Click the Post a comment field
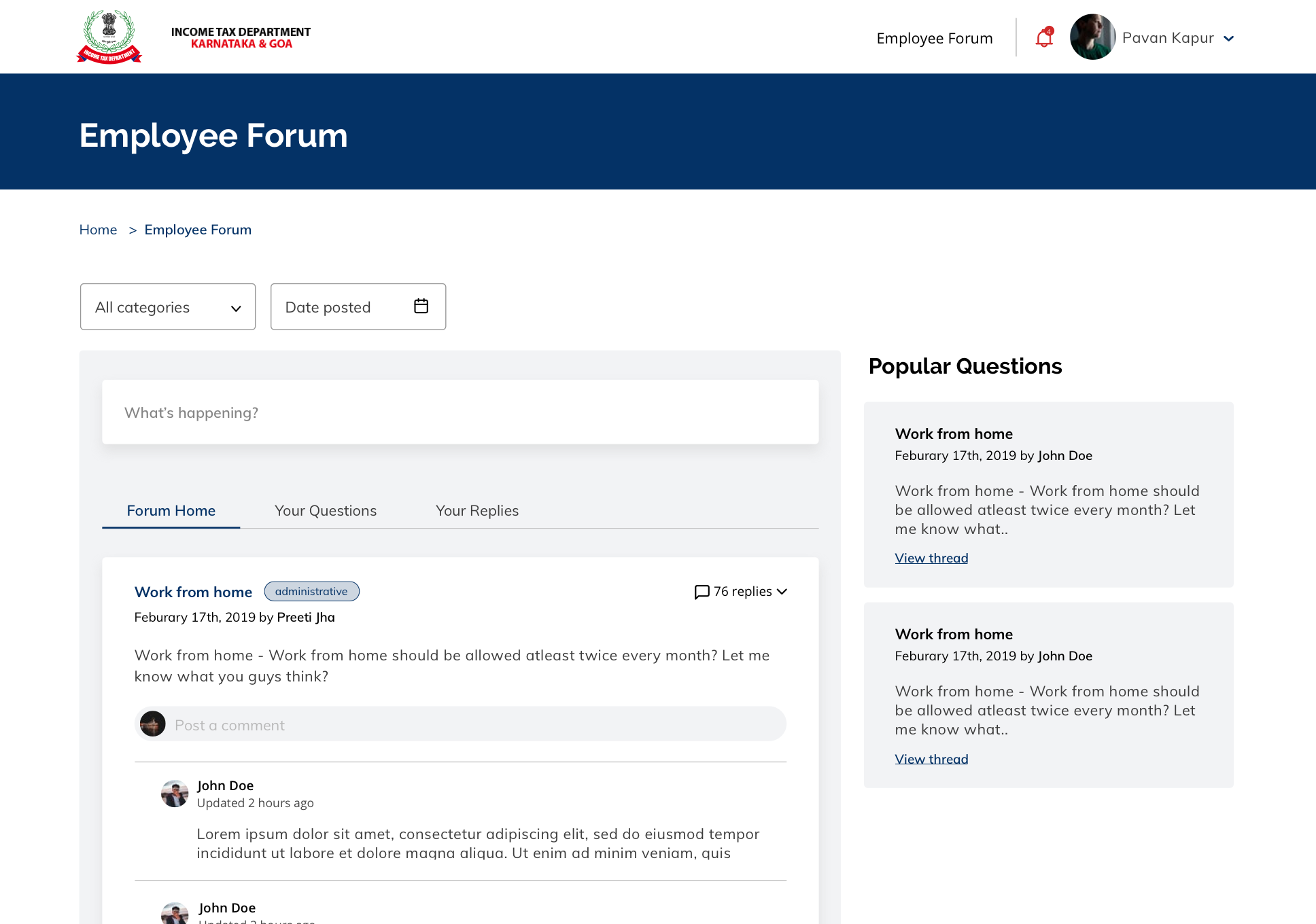This screenshot has width=1316, height=924. click(x=476, y=725)
